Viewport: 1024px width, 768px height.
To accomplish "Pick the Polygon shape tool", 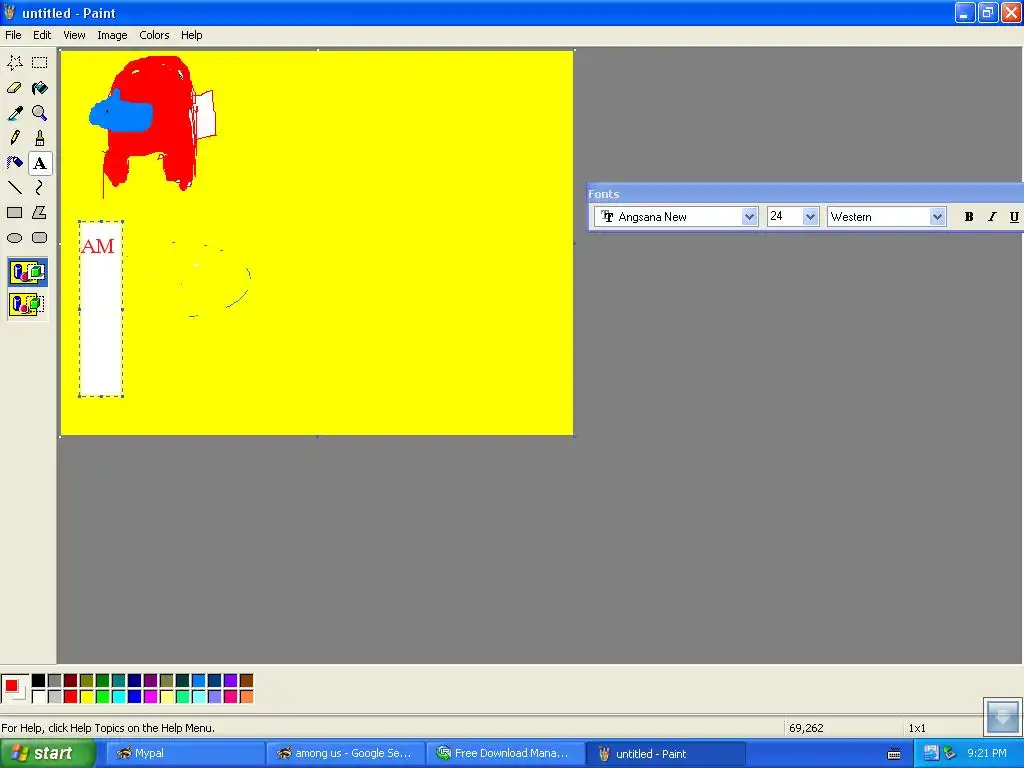I will (40, 213).
